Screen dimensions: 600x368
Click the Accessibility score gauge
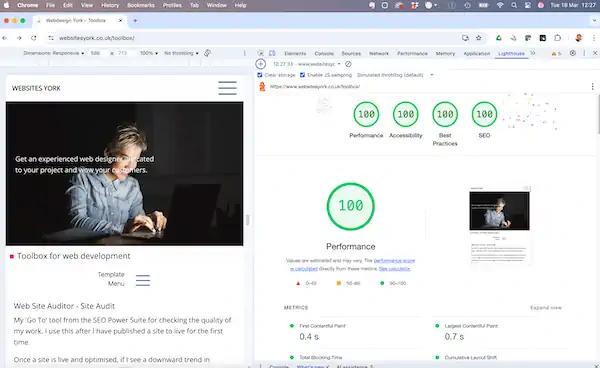point(406,114)
